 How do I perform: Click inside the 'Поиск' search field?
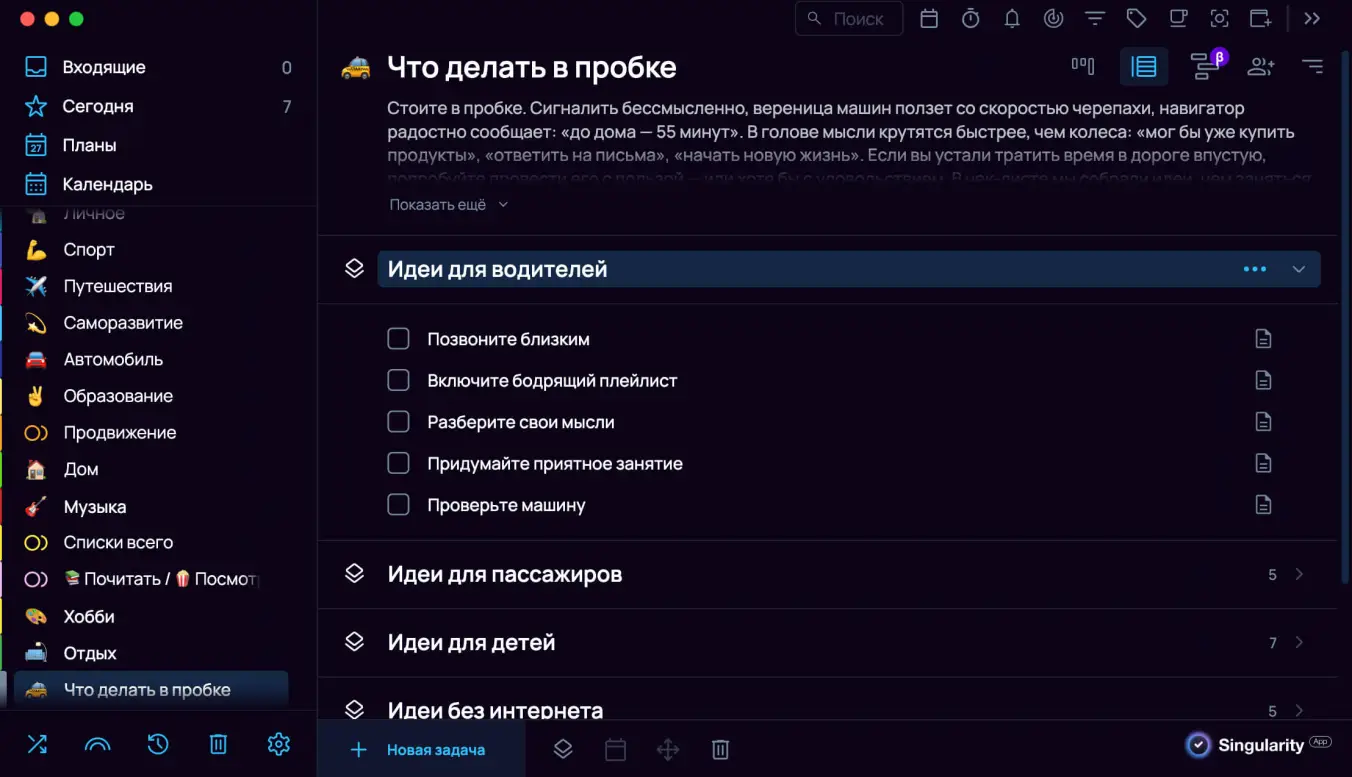click(848, 18)
